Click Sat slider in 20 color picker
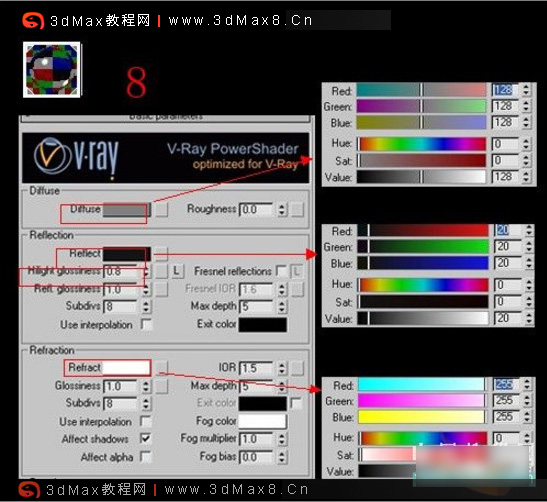 [x=423, y=301]
